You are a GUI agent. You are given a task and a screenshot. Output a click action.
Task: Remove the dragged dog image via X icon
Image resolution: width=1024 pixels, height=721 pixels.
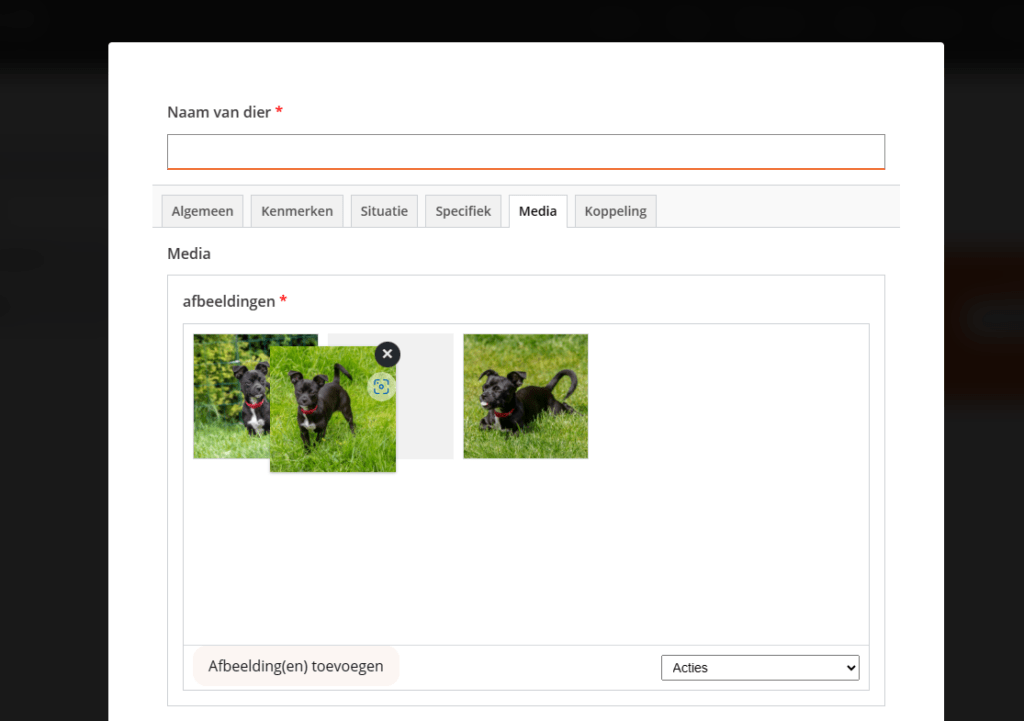point(387,354)
